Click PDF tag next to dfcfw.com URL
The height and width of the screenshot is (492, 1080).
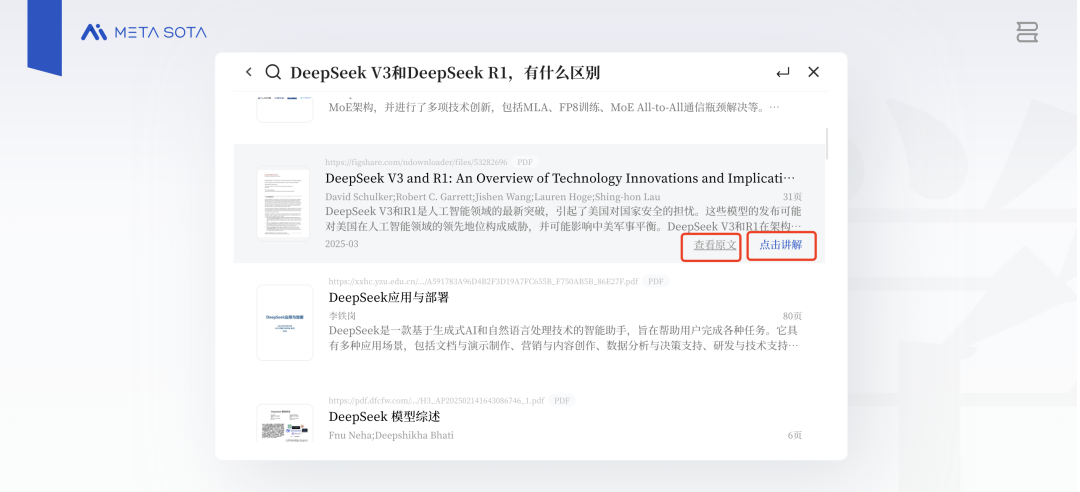pos(562,400)
